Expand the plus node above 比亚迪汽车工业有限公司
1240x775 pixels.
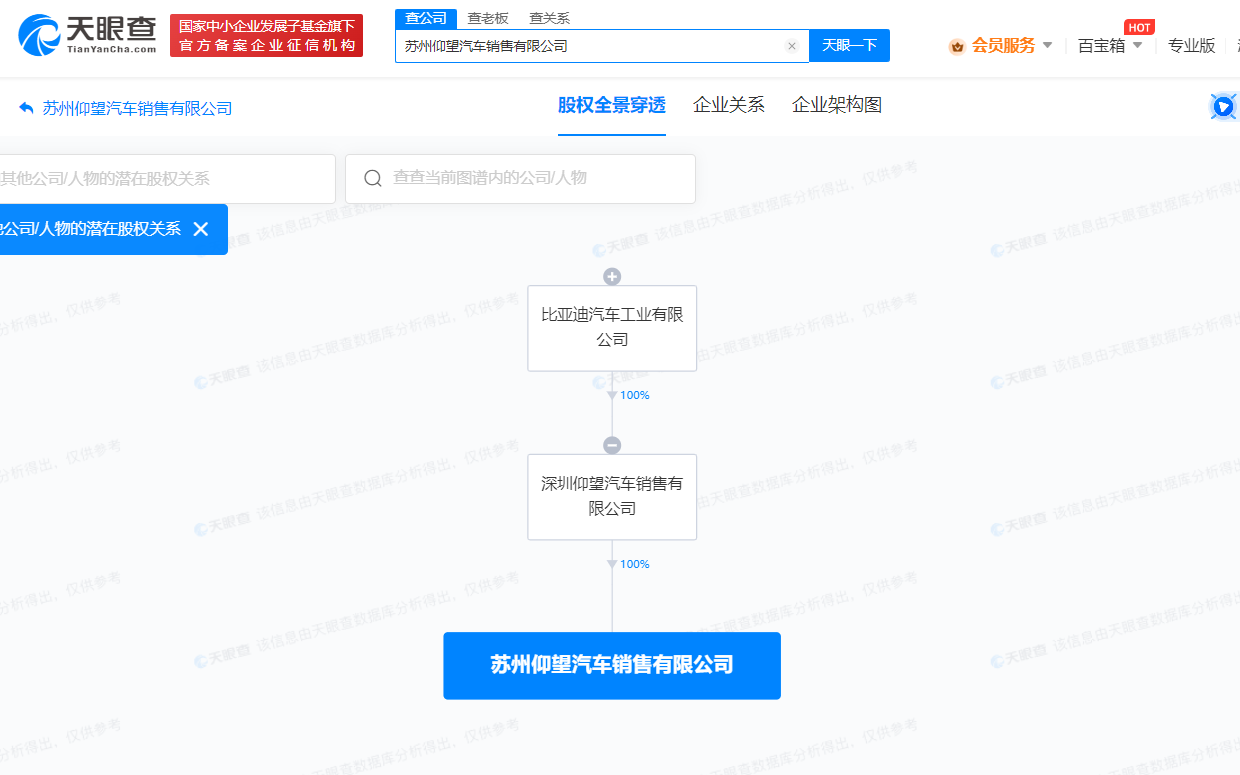pyautogui.click(x=612, y=277)
